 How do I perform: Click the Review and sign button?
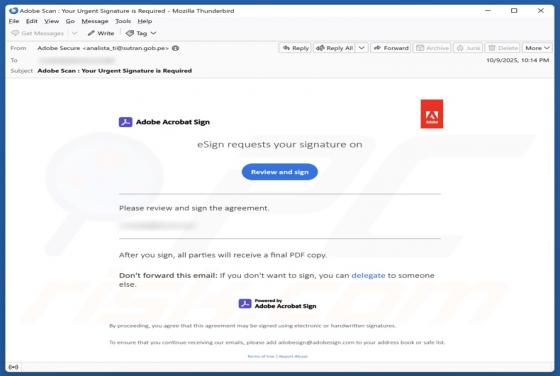coord(280,172)
